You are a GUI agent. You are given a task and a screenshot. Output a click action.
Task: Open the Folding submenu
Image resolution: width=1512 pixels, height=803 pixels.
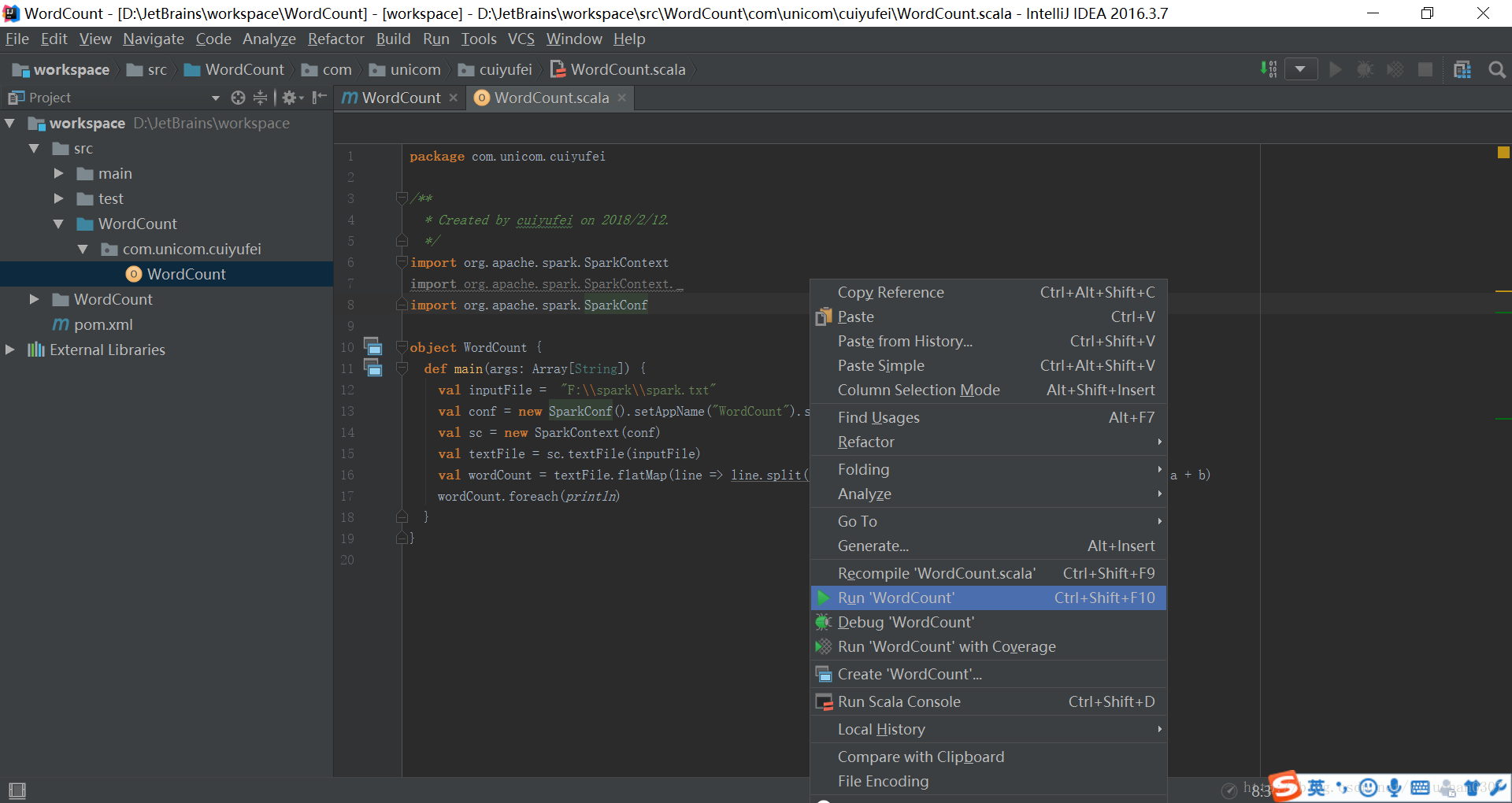point(988,469)
